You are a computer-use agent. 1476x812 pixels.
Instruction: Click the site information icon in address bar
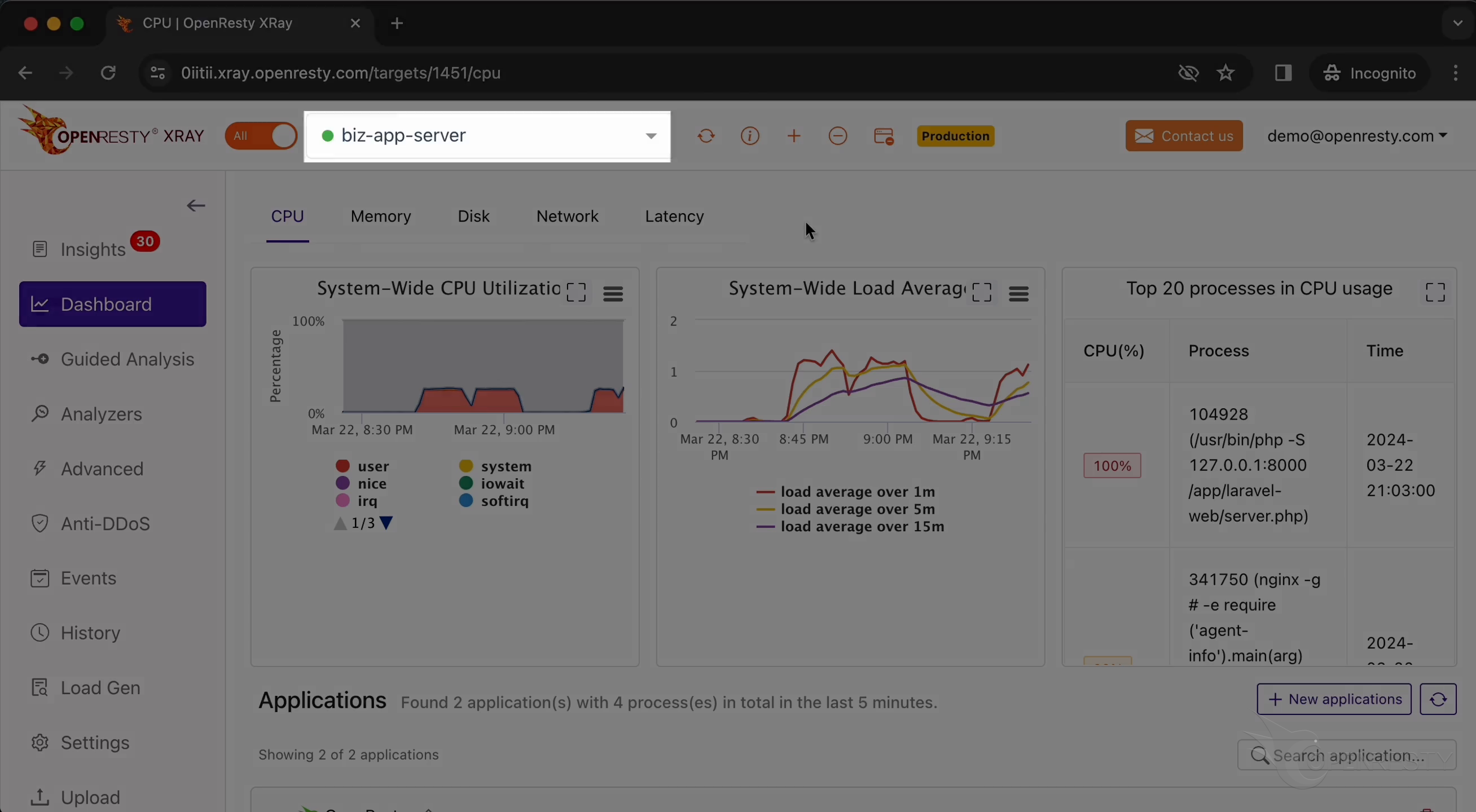point(157,73)
